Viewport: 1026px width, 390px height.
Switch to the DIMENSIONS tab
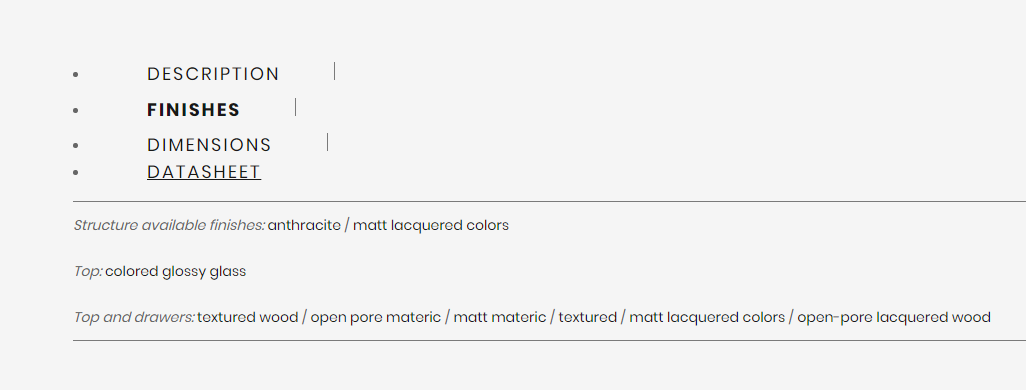[209, 145]
